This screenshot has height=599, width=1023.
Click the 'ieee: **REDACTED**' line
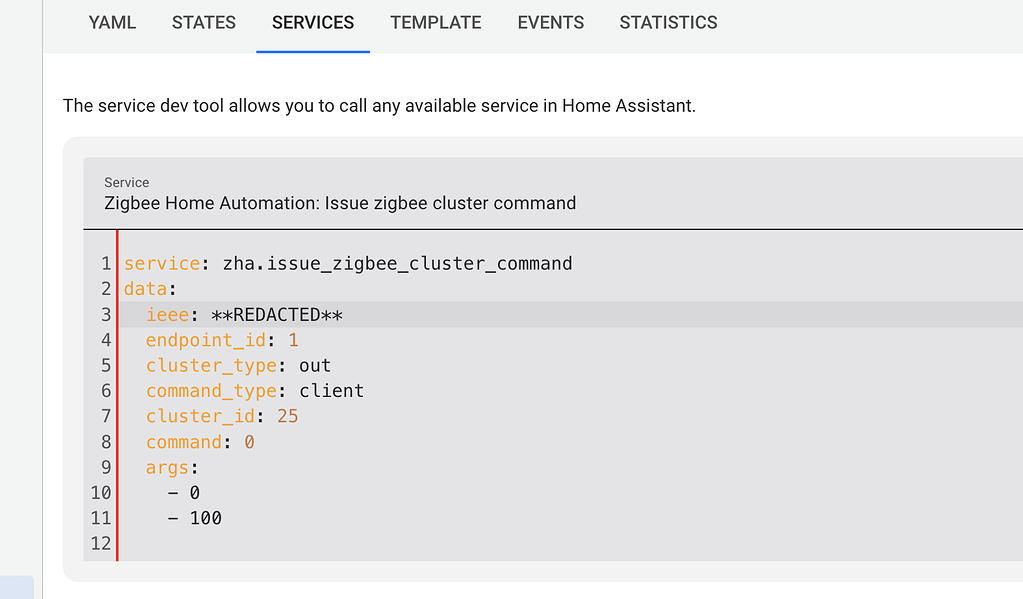pos(244,315)
